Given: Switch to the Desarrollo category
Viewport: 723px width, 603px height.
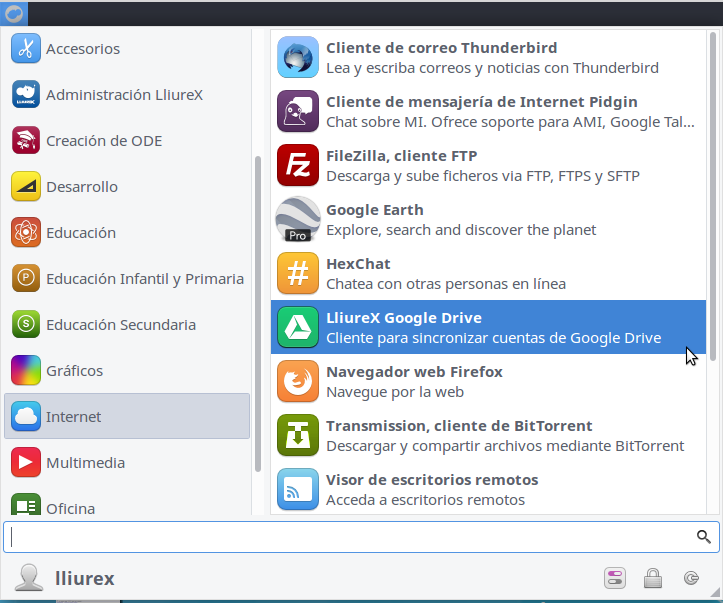Looking at the screenshot, I should (x=81, y=187).
